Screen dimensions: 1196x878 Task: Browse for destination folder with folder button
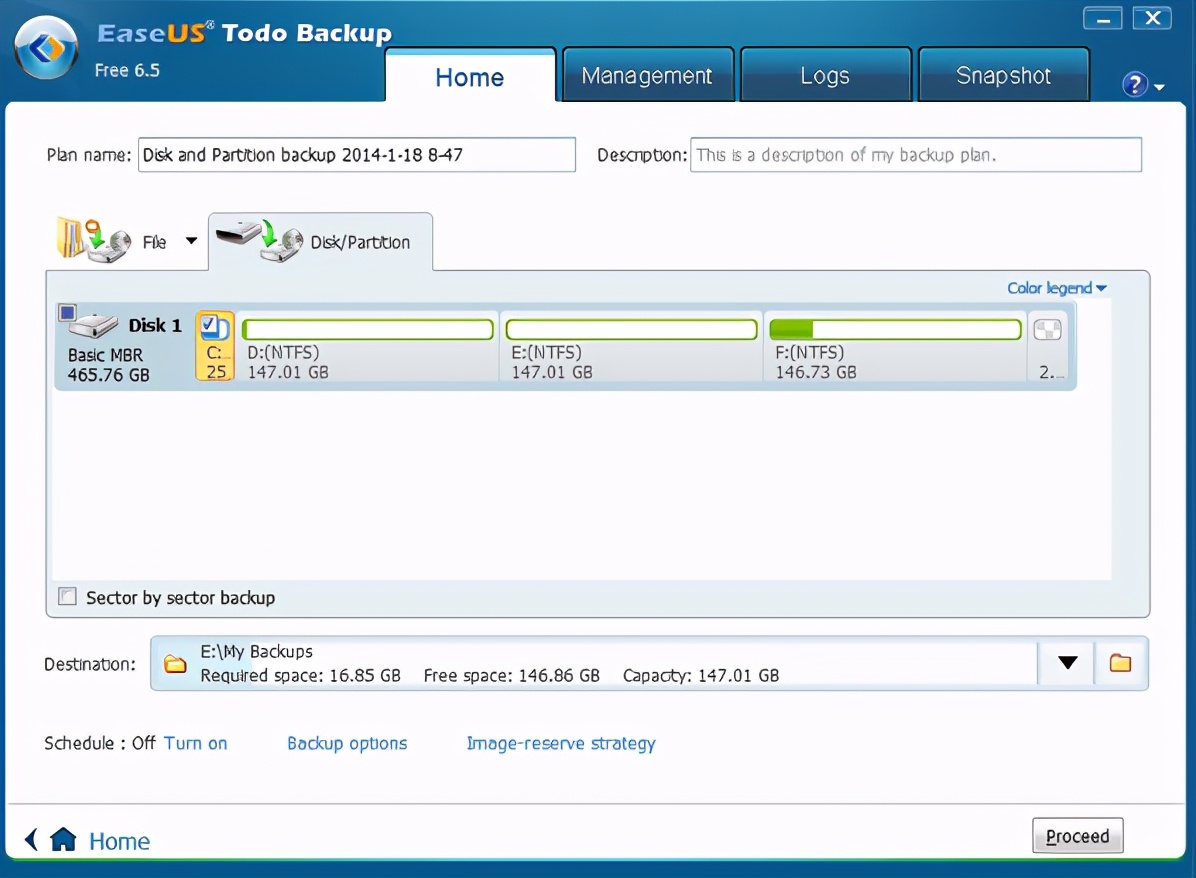[1120, 663]
